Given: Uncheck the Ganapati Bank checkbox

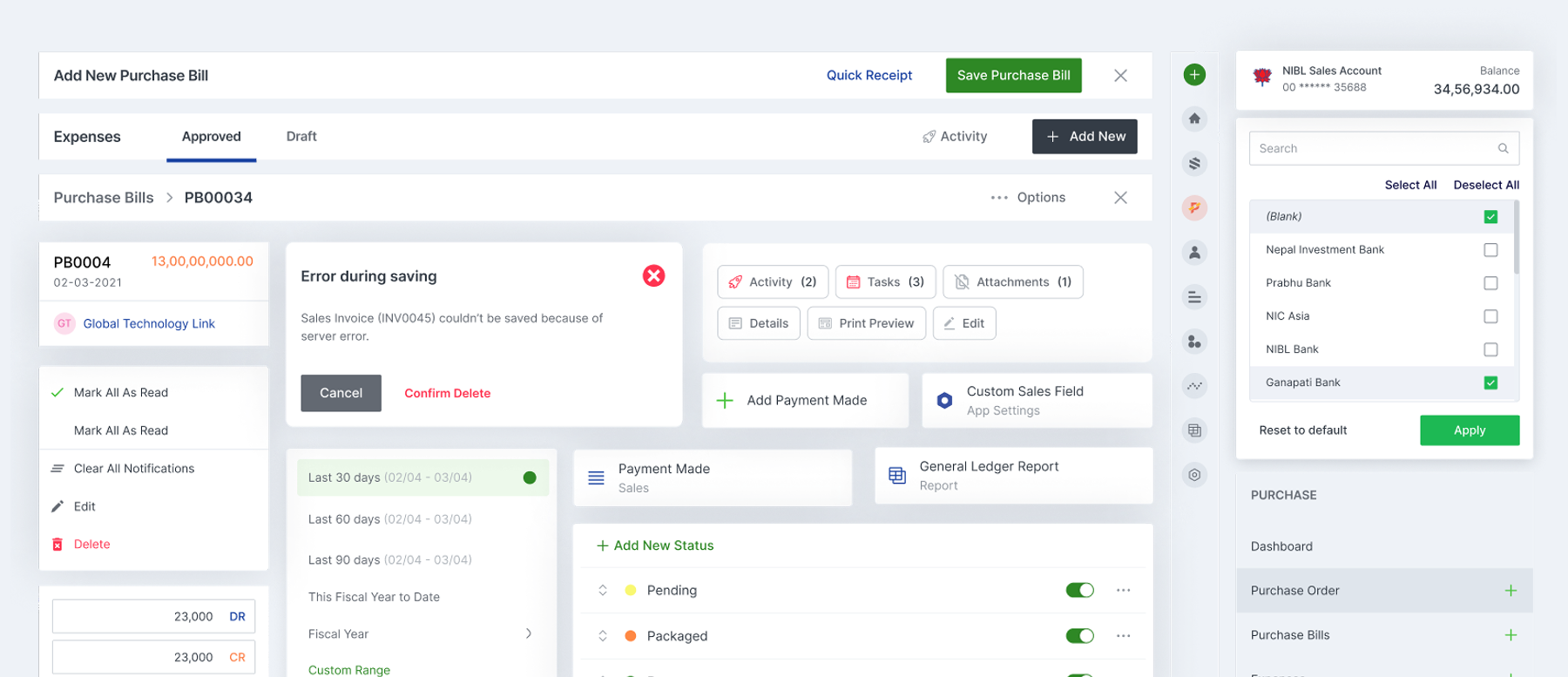Looking at the screenshot, I should [1490, 383].
